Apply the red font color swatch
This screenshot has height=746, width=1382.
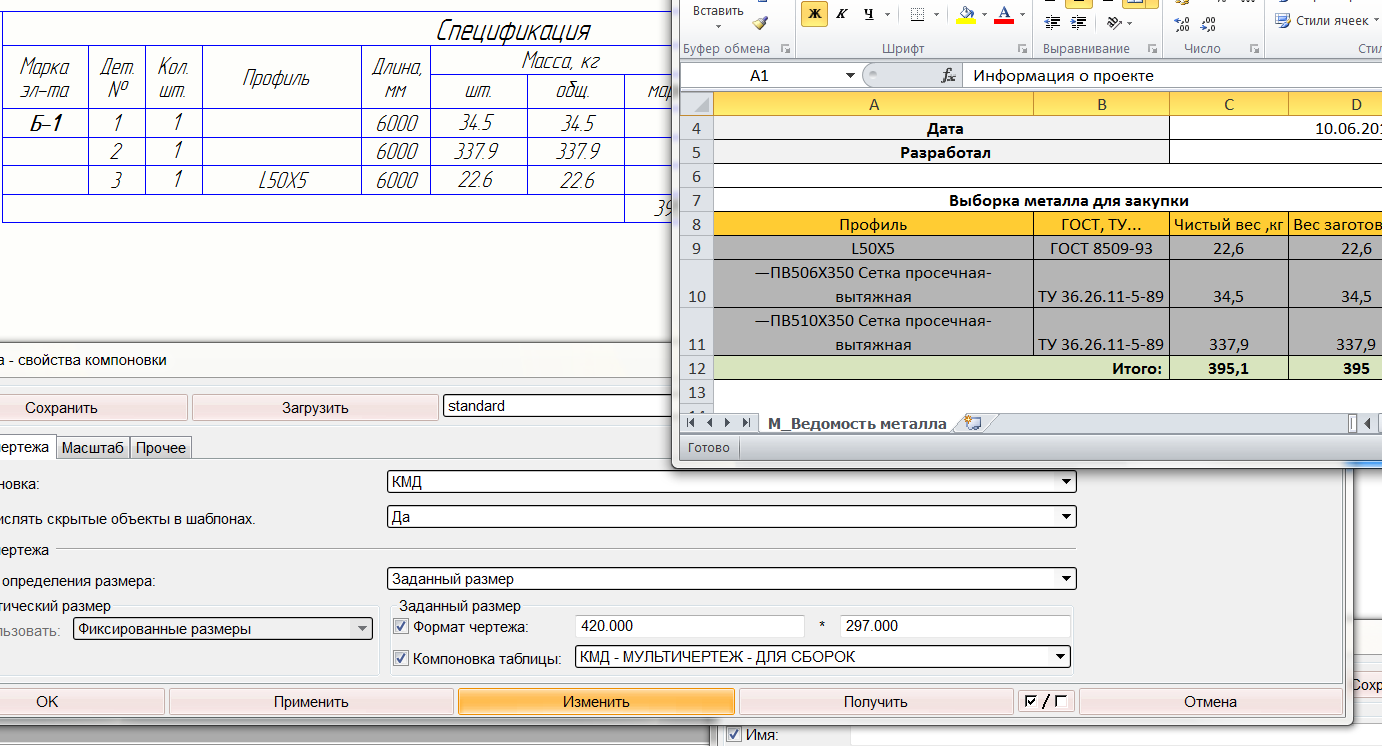point(1004,14)
